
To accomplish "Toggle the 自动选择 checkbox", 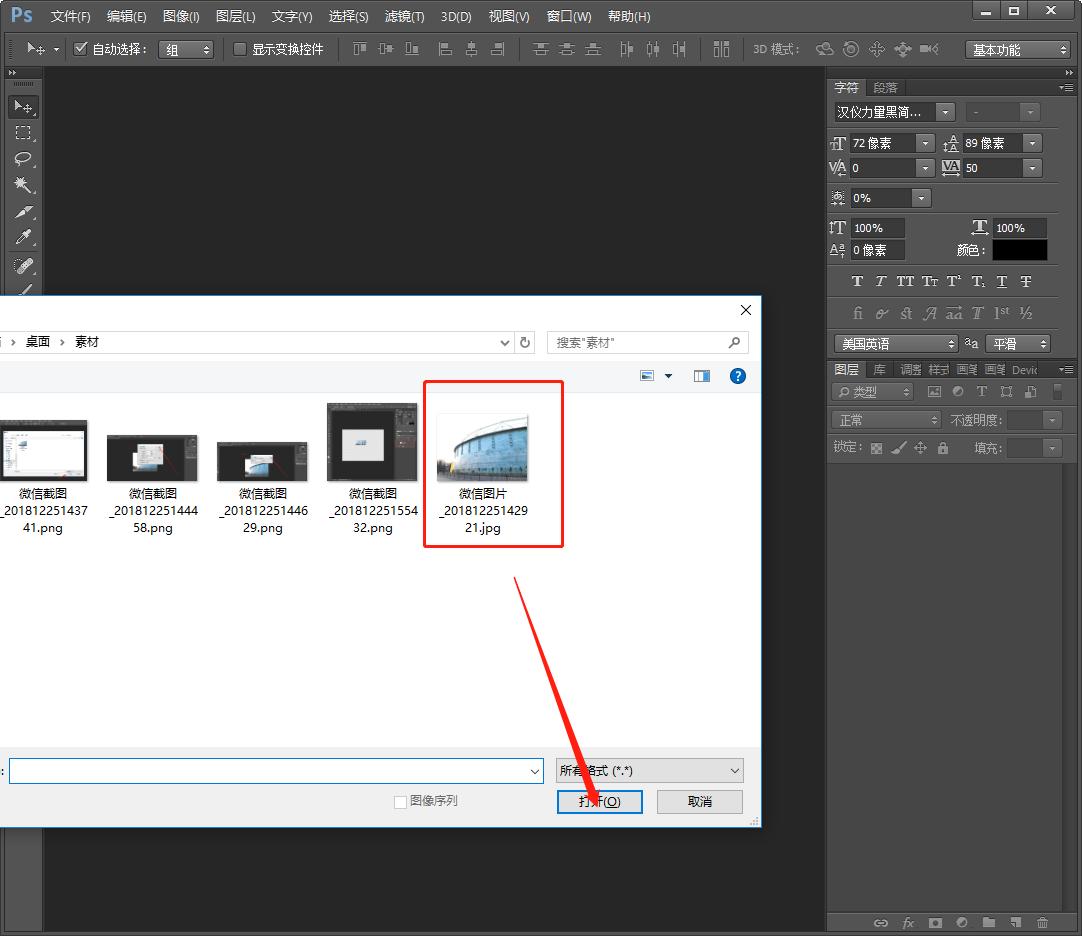I will click(81, 49).
